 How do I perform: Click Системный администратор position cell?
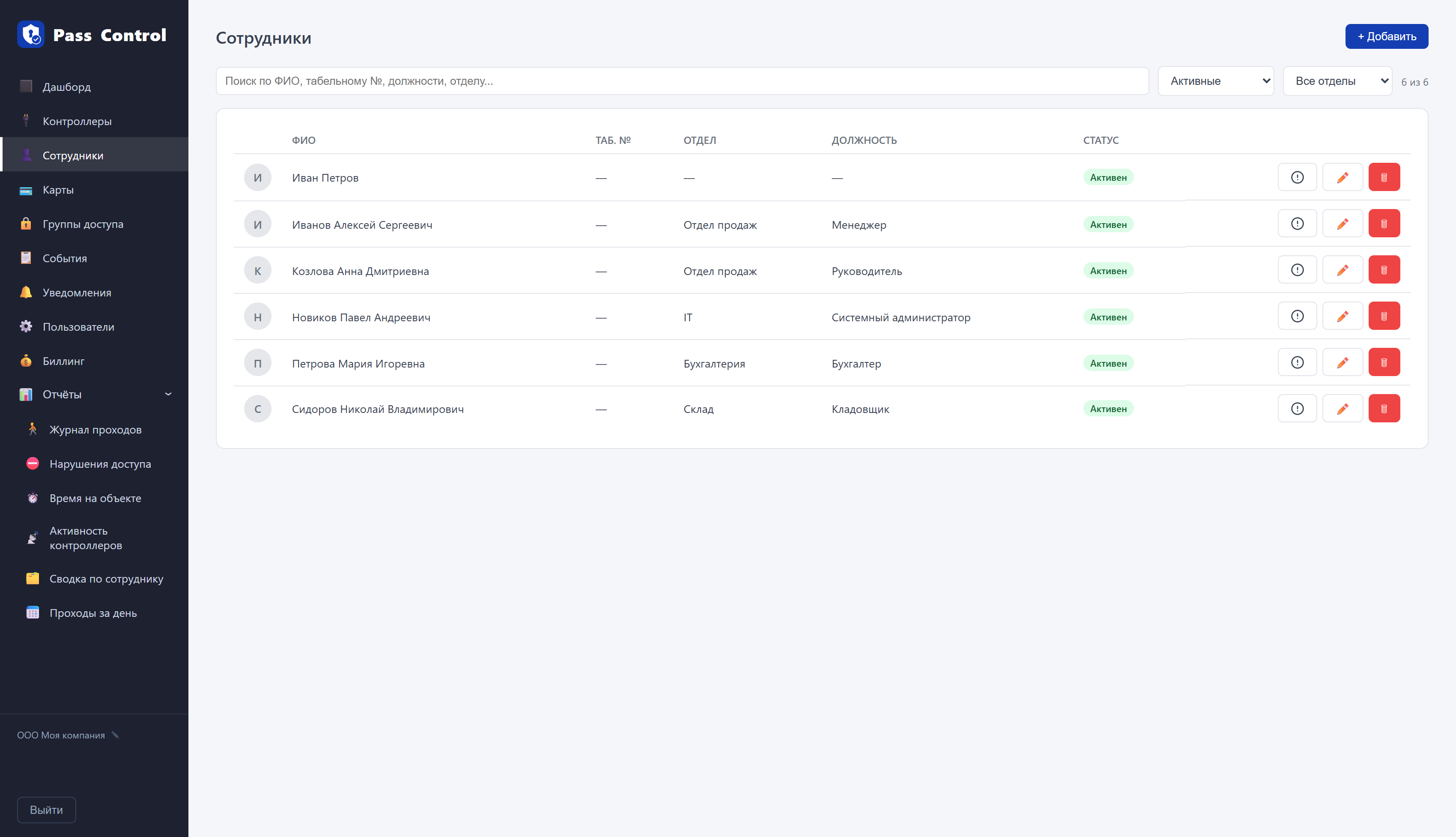(901, 317)
